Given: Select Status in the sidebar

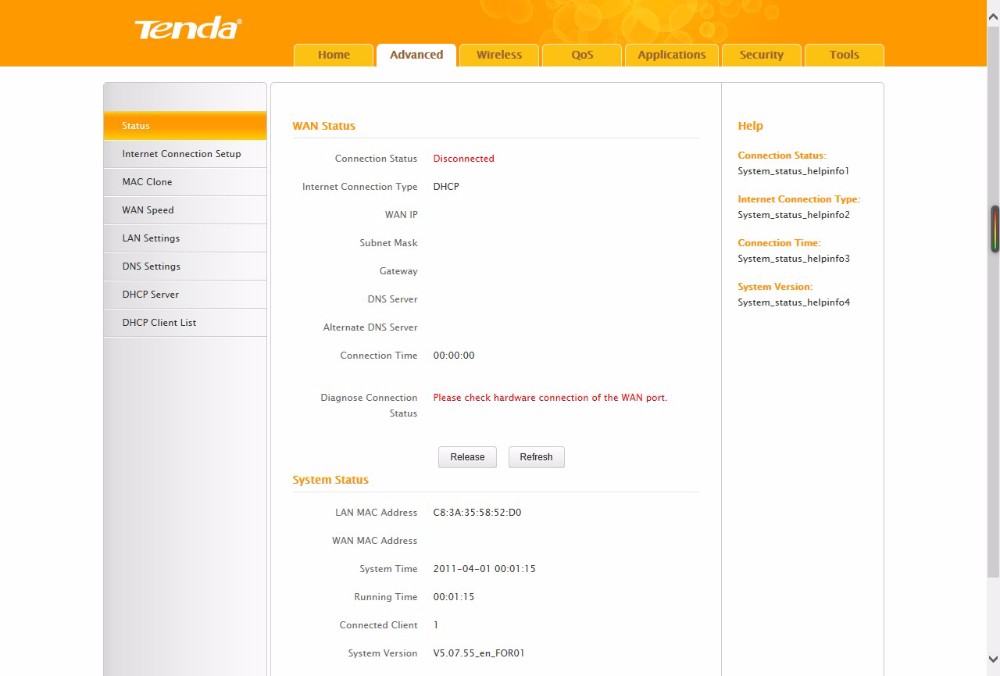Looking at the screenshot, I should 185,126.
